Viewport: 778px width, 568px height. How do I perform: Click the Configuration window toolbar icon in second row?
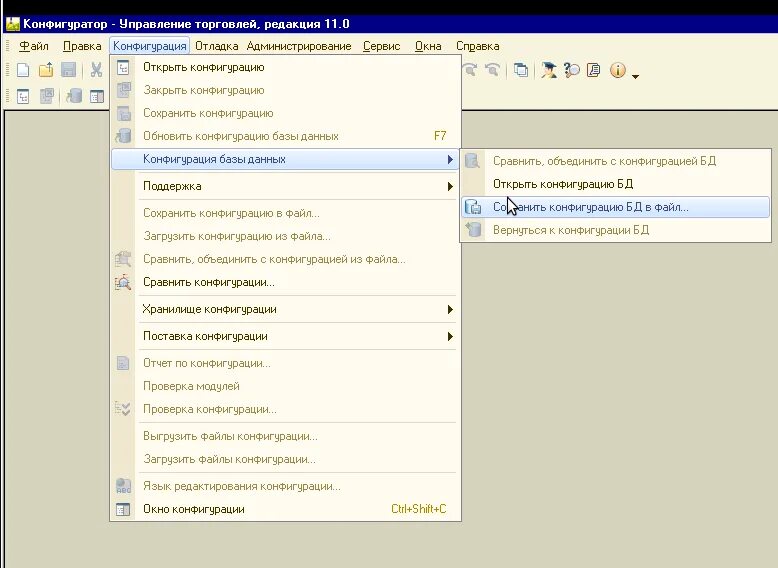click(x=97, y=96)
